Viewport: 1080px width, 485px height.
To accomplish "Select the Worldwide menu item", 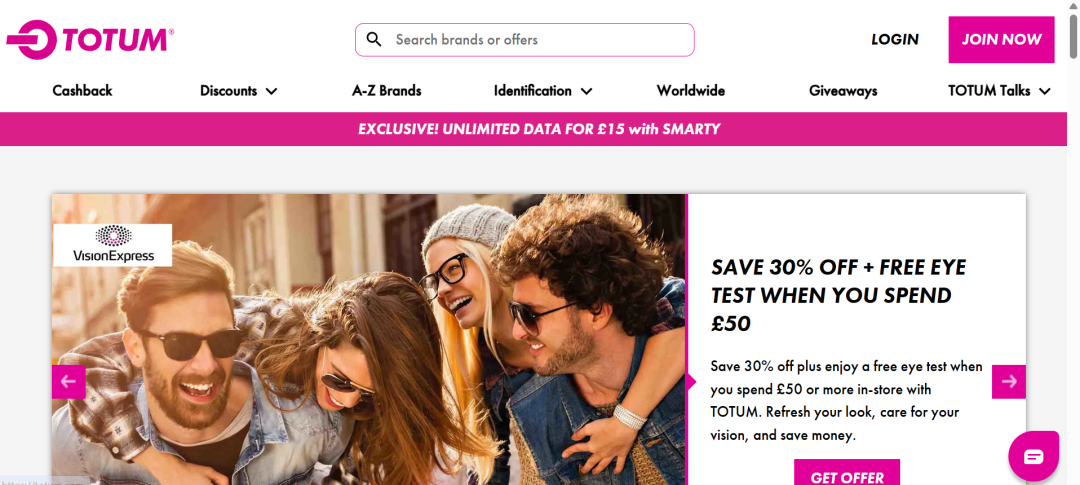I will (691, 91).
